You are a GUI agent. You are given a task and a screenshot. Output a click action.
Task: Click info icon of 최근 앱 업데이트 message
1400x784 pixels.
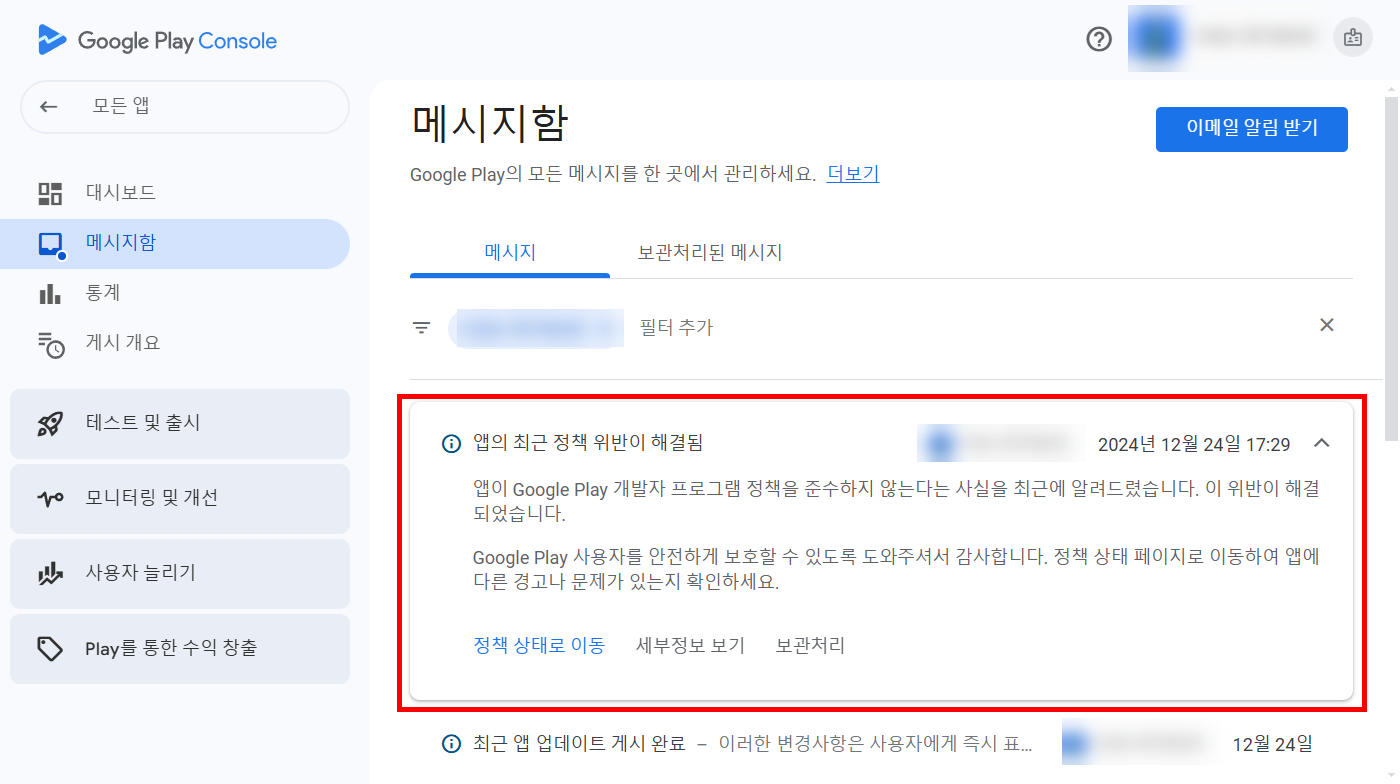[x=451, y=744]
